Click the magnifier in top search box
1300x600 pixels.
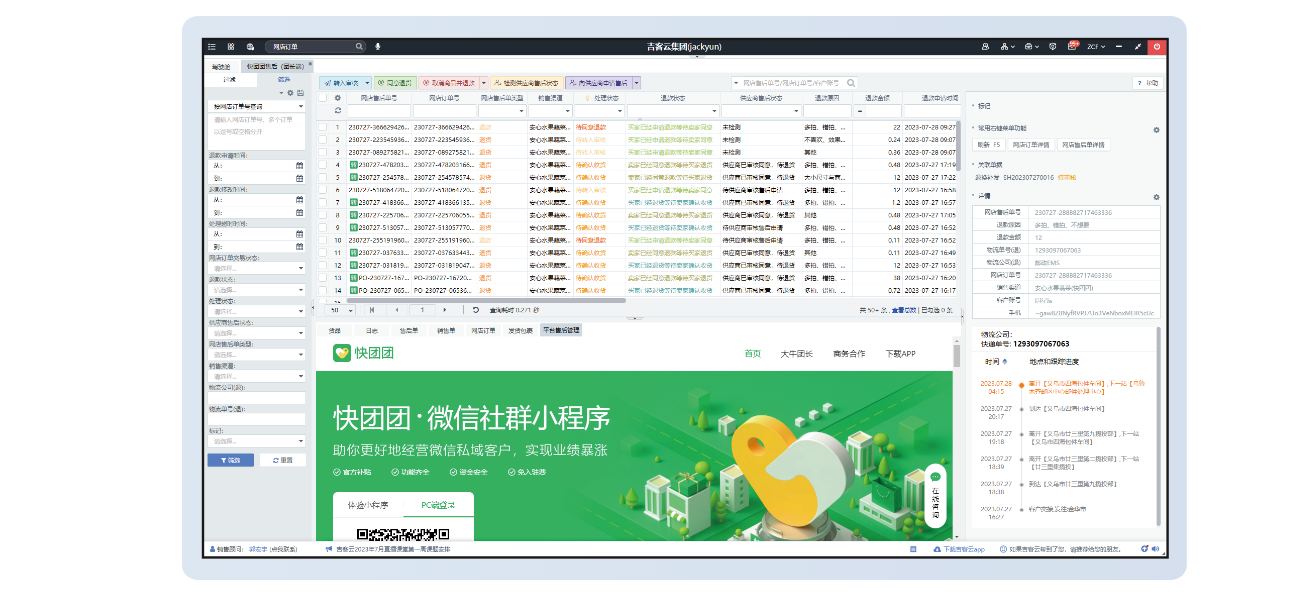point(360,46)
